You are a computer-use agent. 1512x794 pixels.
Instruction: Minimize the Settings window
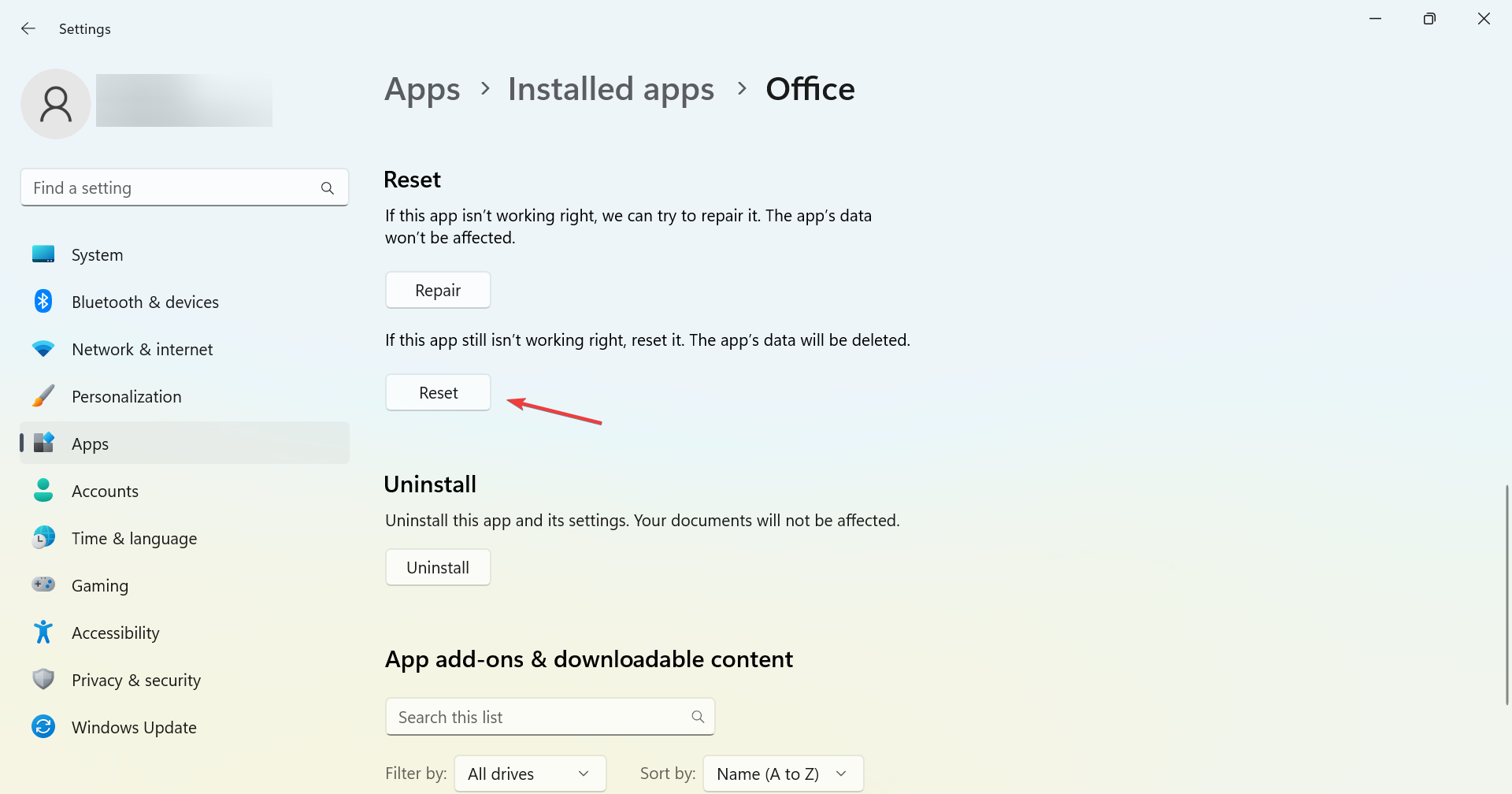pyautogui.click(x=1376, y=19)
